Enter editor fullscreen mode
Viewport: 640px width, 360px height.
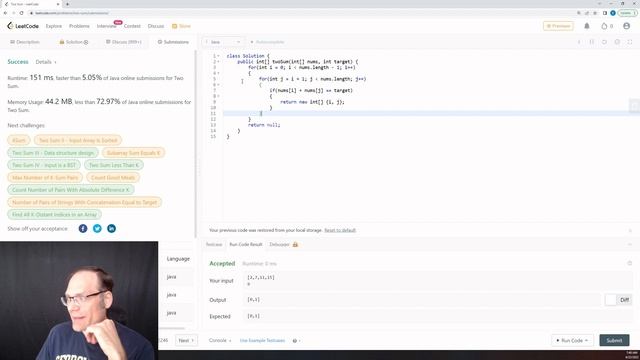pyautogui.click(x=630, y=42)
